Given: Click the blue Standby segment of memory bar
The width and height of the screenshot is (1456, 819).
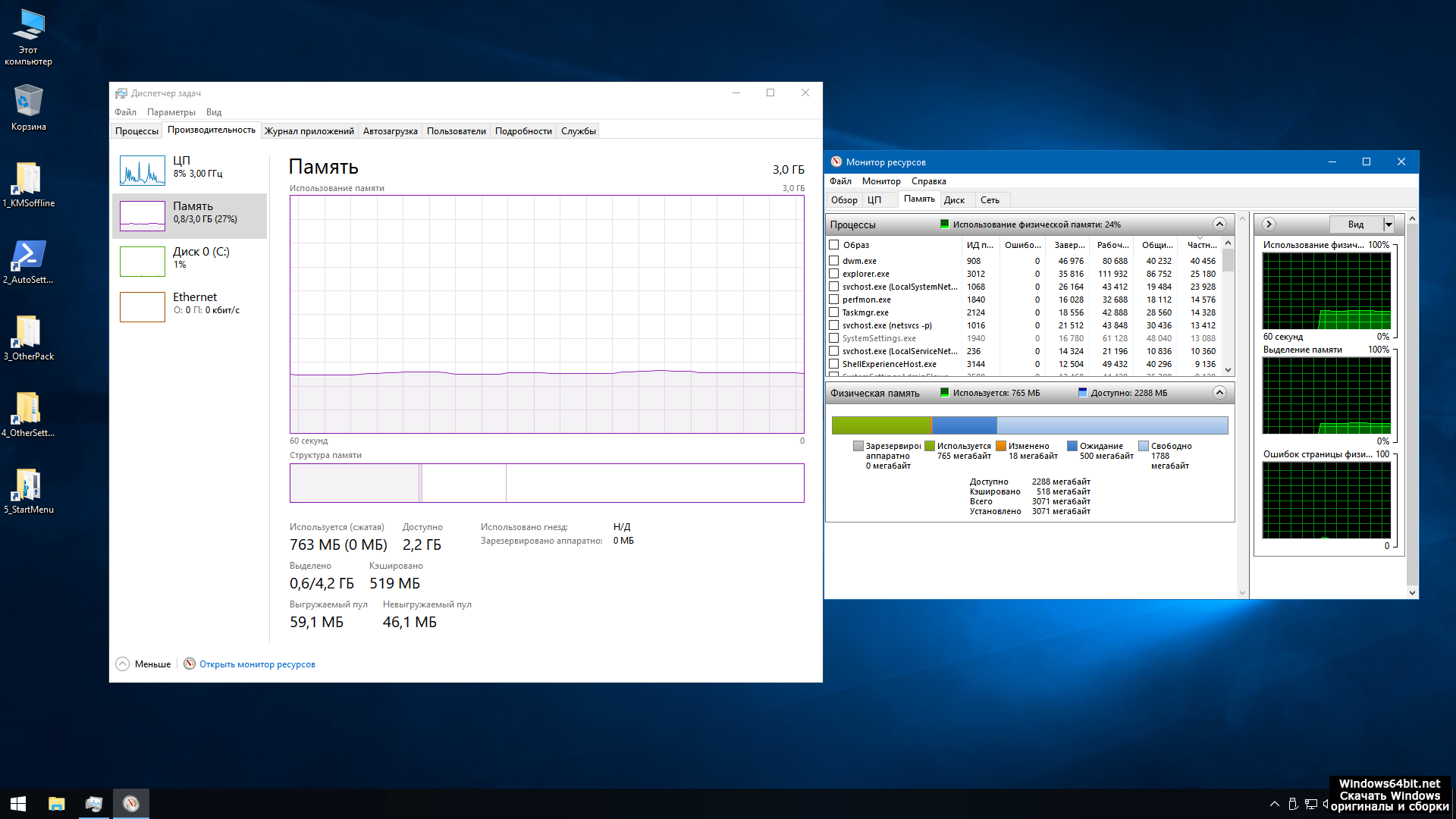Looking at the screenshot, I should point(963,425).
